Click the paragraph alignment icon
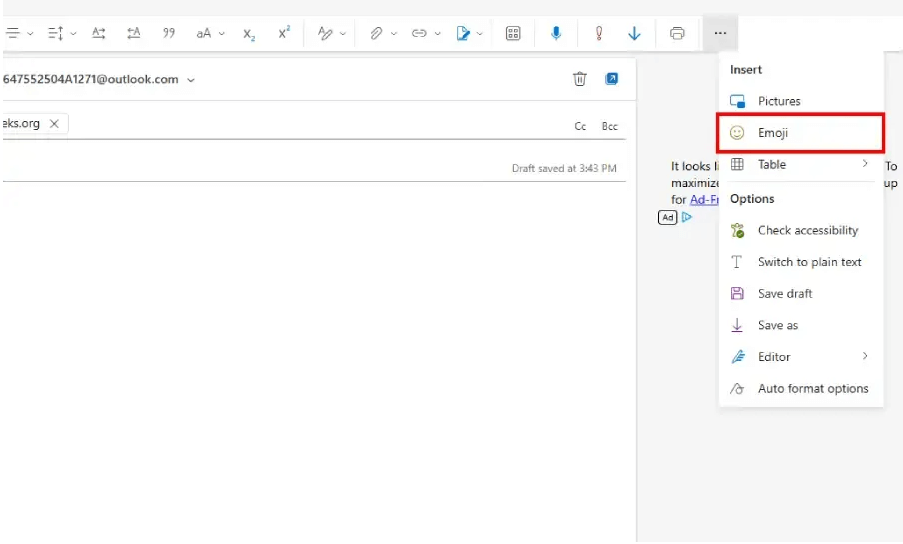903x544 pixels. point(12,33)
